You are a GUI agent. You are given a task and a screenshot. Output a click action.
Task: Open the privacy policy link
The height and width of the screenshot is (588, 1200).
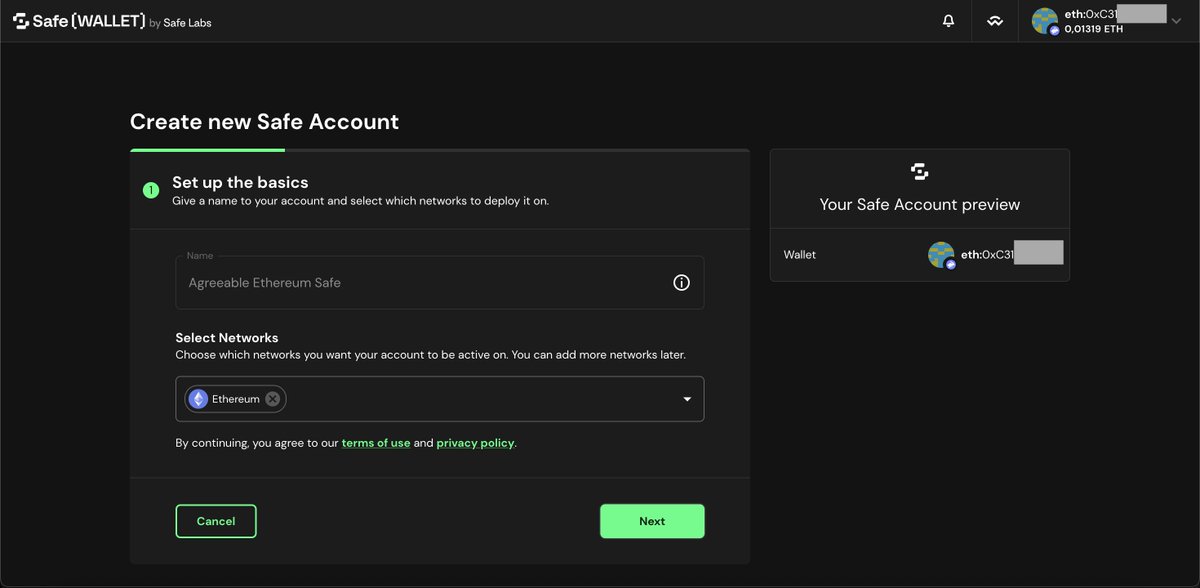click(476, 443)
